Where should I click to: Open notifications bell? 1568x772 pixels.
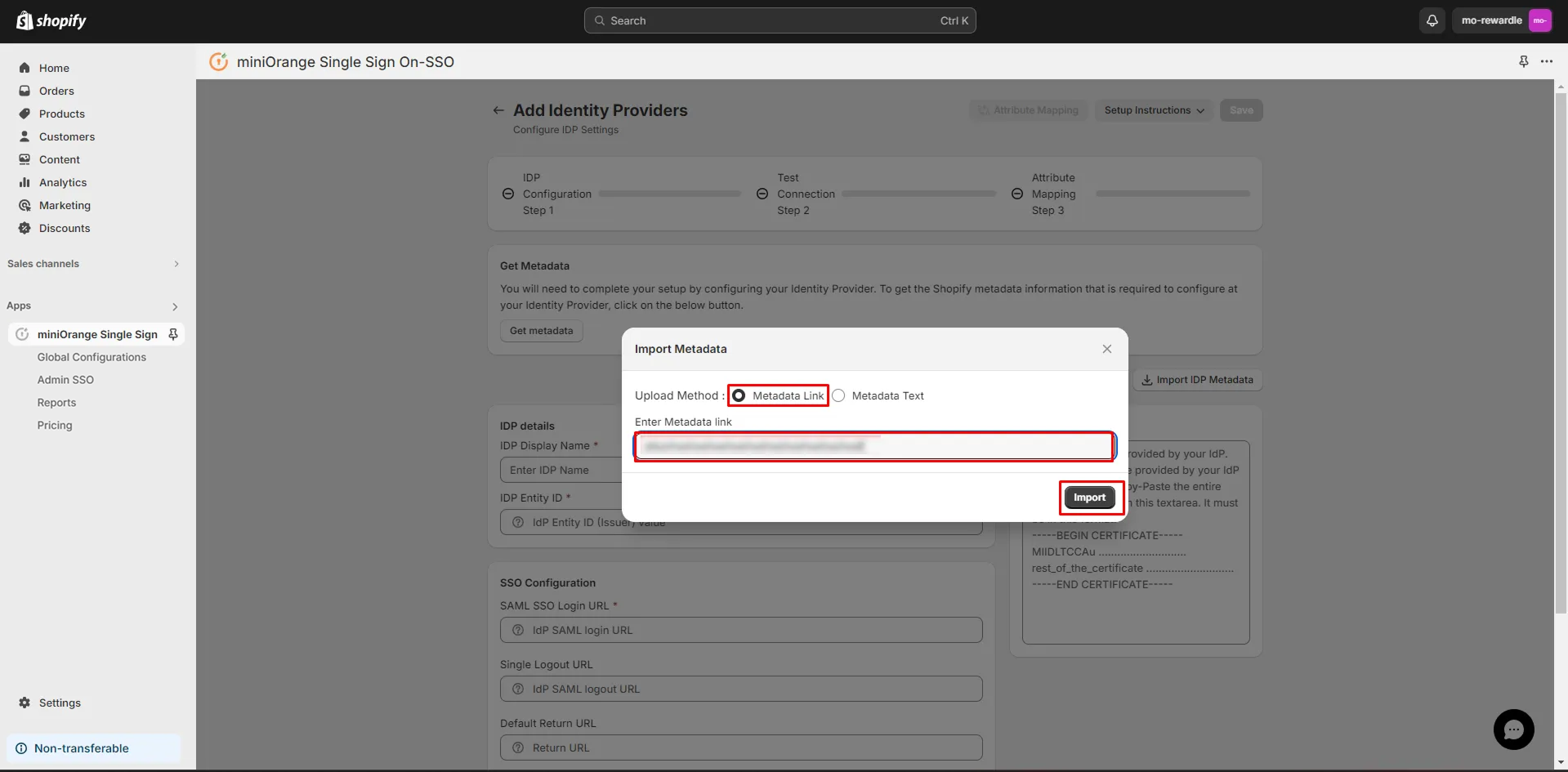(x=1432, y=20)
